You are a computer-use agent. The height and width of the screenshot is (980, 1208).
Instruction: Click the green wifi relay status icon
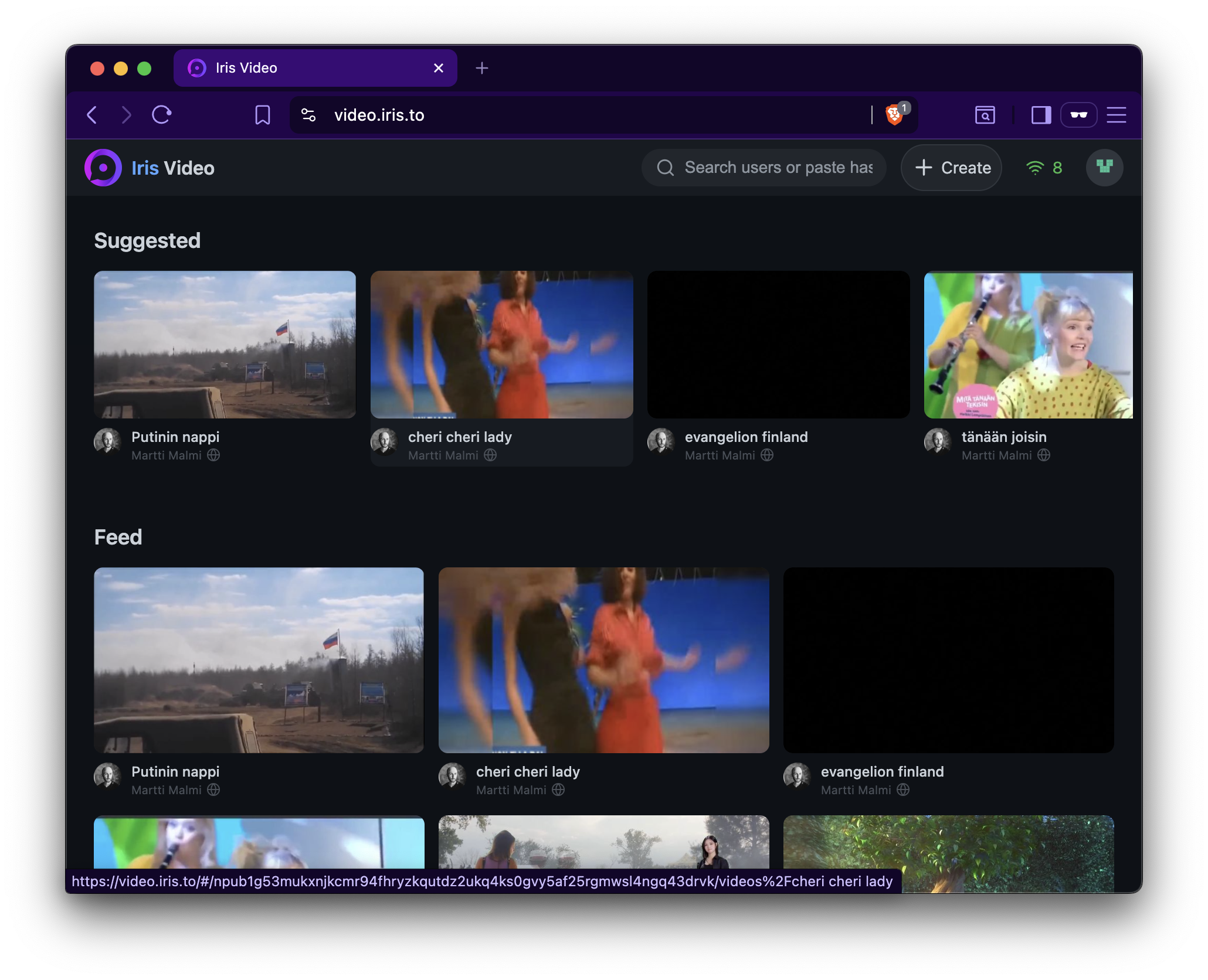point(1036,168)
